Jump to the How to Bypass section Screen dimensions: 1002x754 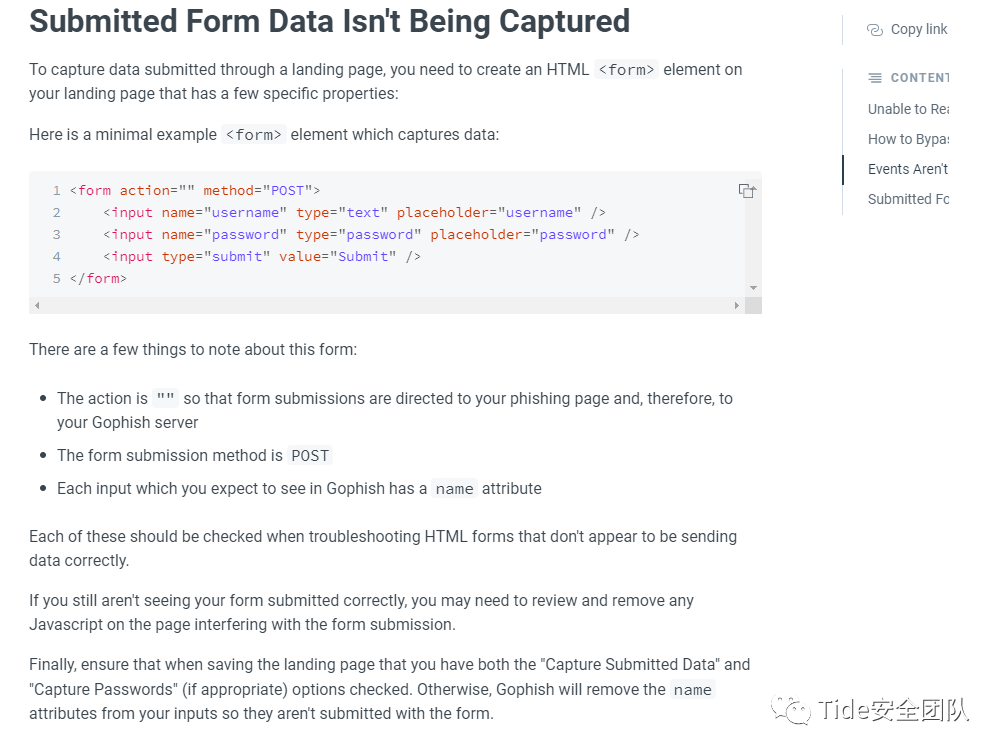click(908, 139)
